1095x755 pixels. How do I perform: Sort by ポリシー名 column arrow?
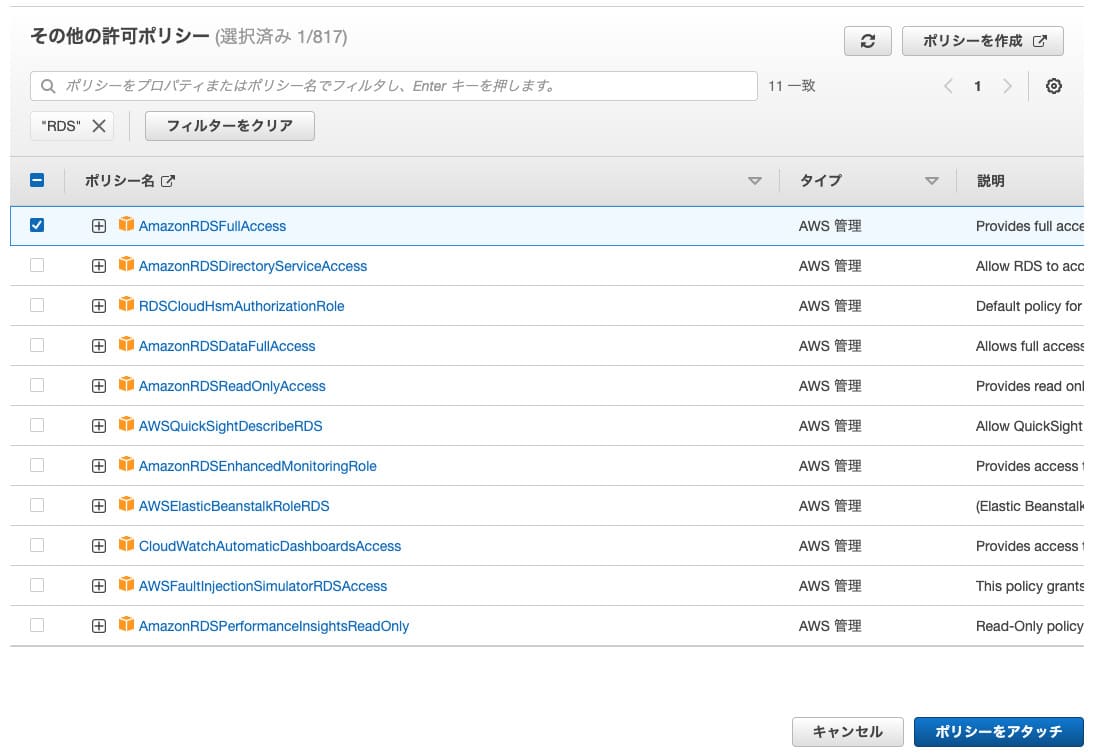pyautogui.click(x=755, y=181)
